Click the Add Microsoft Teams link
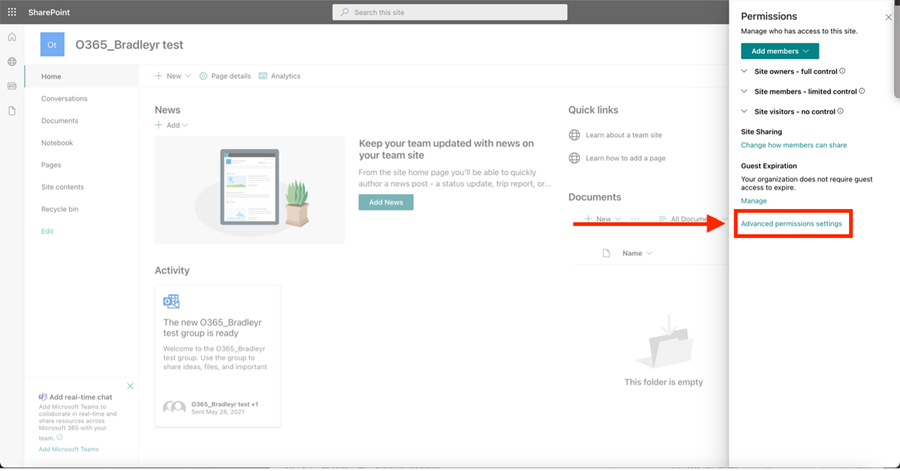 tap(69, 449)
